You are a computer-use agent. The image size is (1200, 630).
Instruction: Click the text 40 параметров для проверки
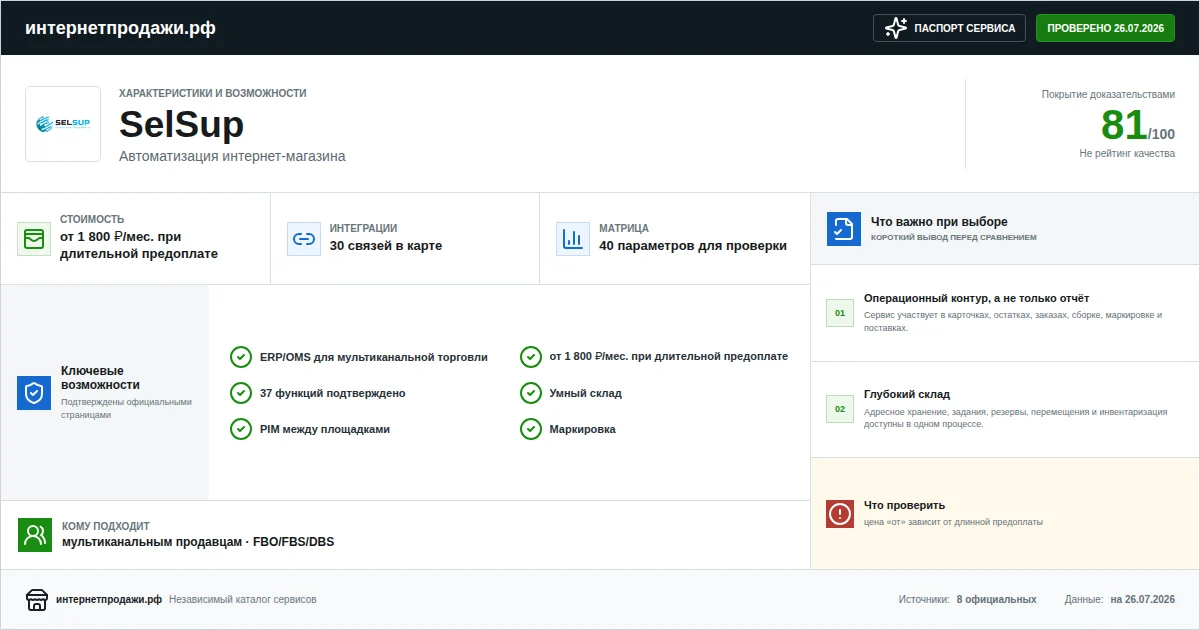(693, 246)
